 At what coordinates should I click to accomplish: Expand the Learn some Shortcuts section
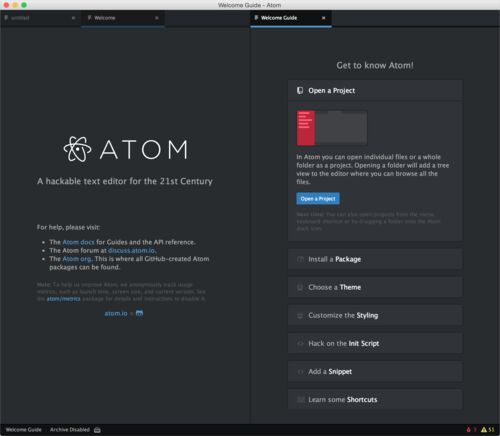point(375,399)
